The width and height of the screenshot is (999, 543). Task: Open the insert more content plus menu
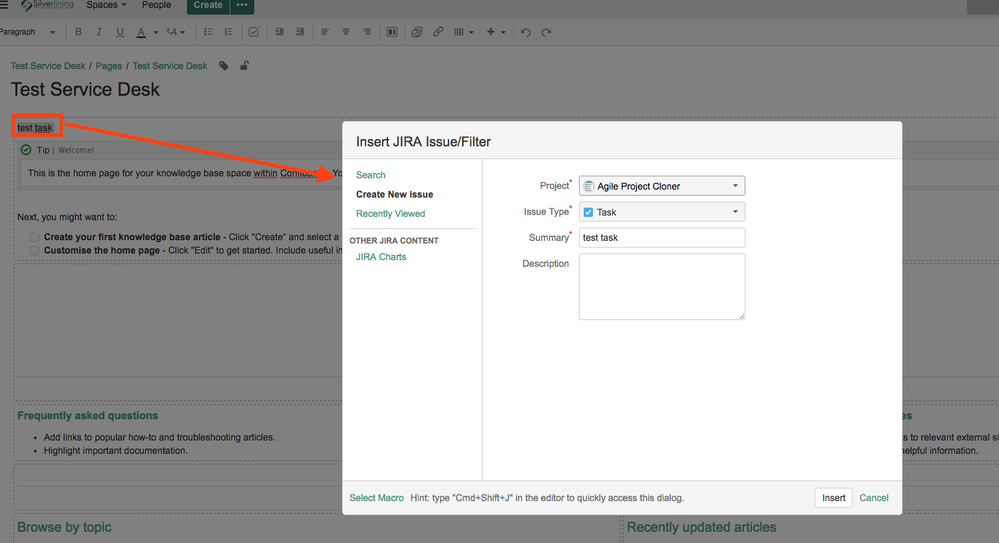(x=496, y=32)
